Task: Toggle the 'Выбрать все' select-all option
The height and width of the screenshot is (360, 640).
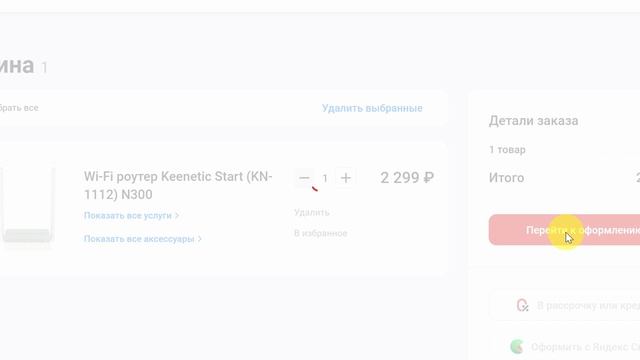Action: point(19,108)
